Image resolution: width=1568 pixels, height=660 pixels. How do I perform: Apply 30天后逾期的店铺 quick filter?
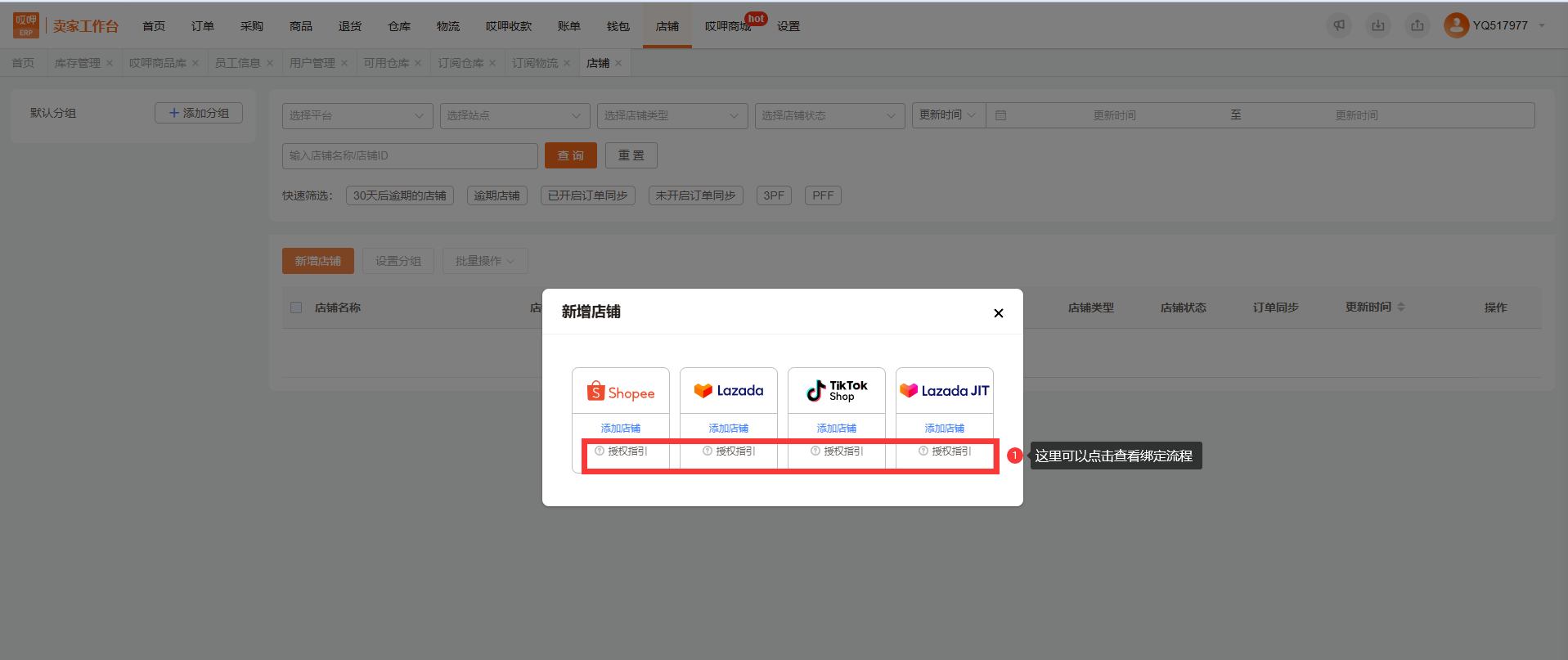click(400, 195)
